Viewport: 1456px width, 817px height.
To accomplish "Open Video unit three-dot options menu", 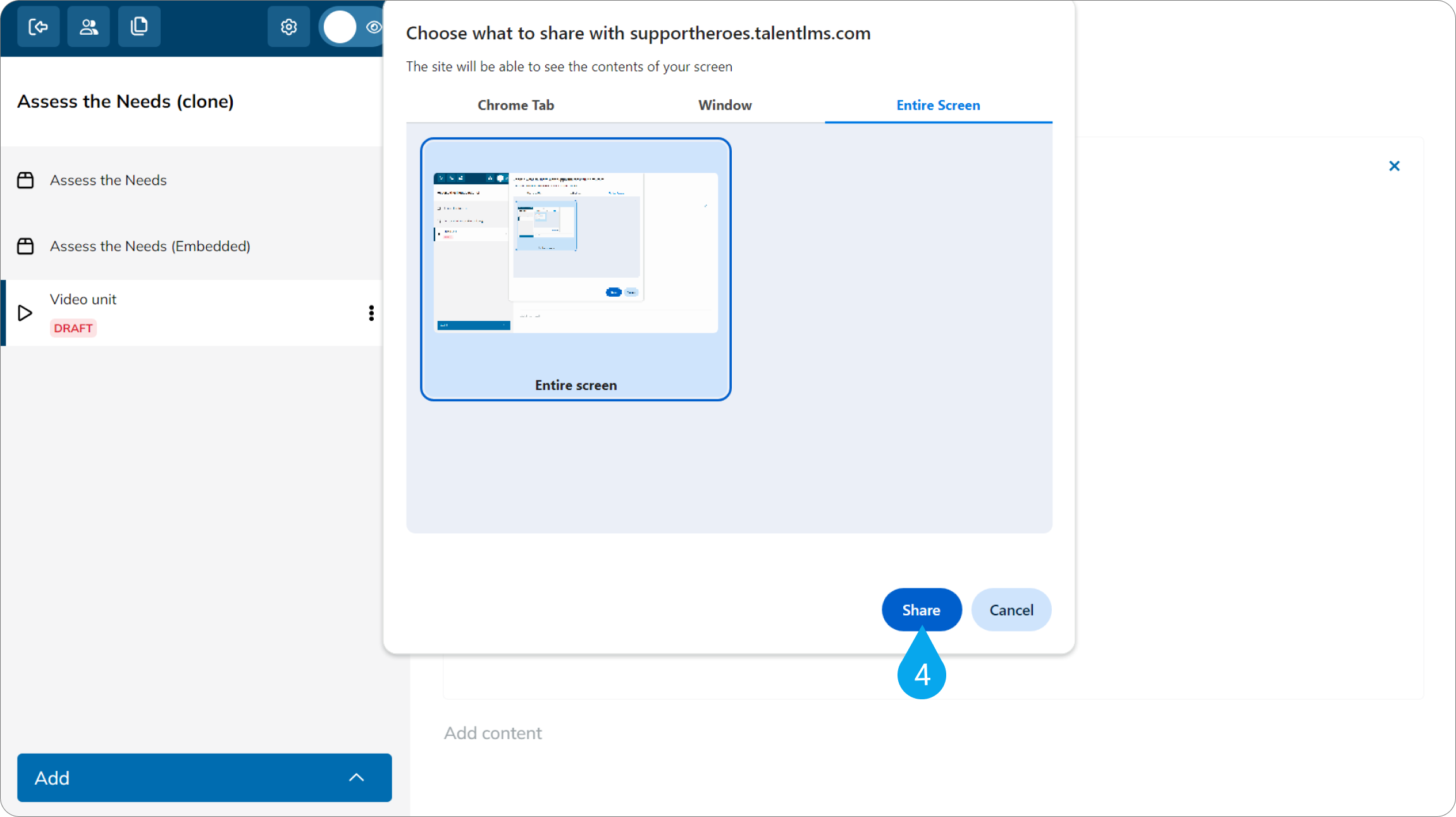I will (x=371, y=313).
